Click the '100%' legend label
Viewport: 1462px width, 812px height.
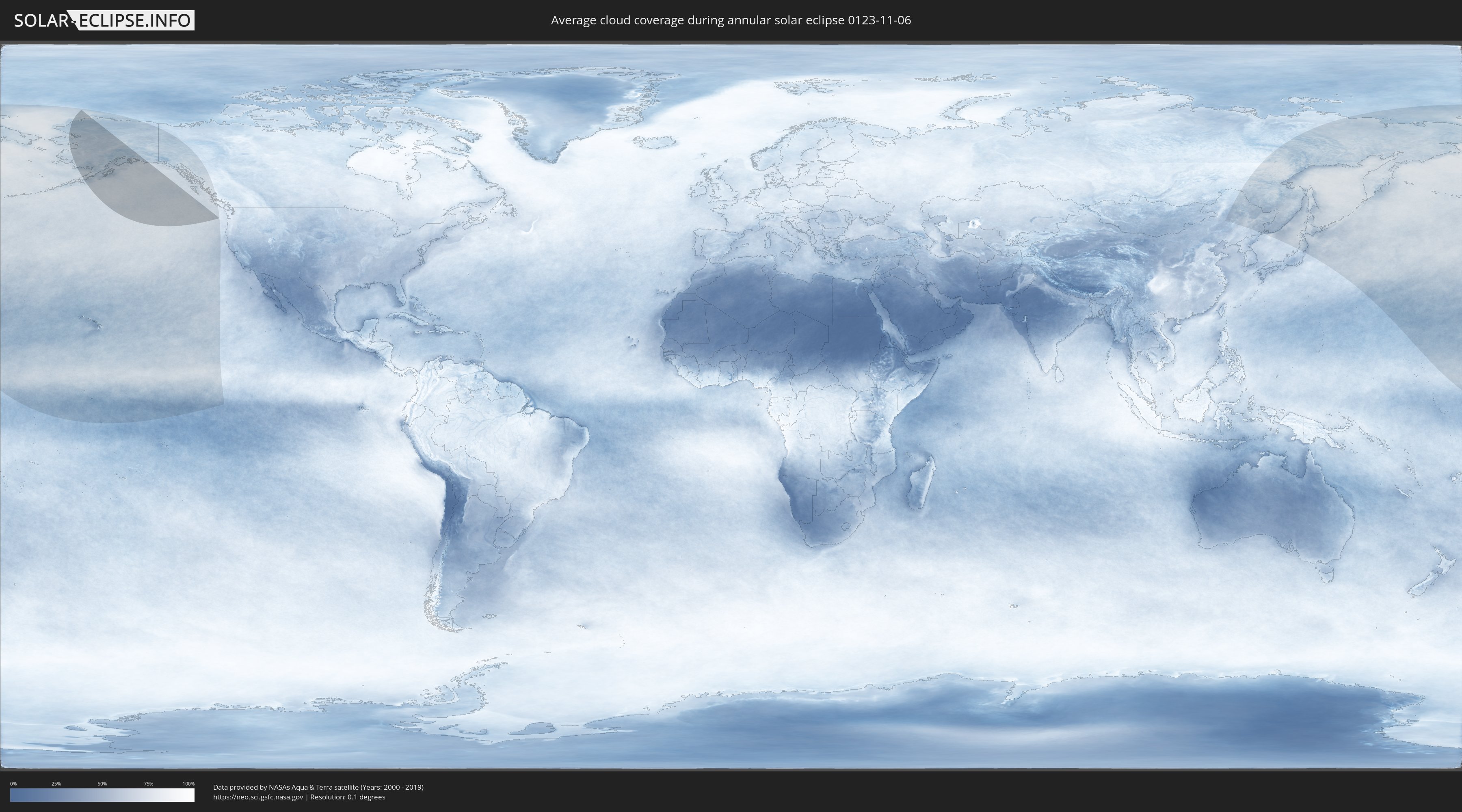point(188,784)
